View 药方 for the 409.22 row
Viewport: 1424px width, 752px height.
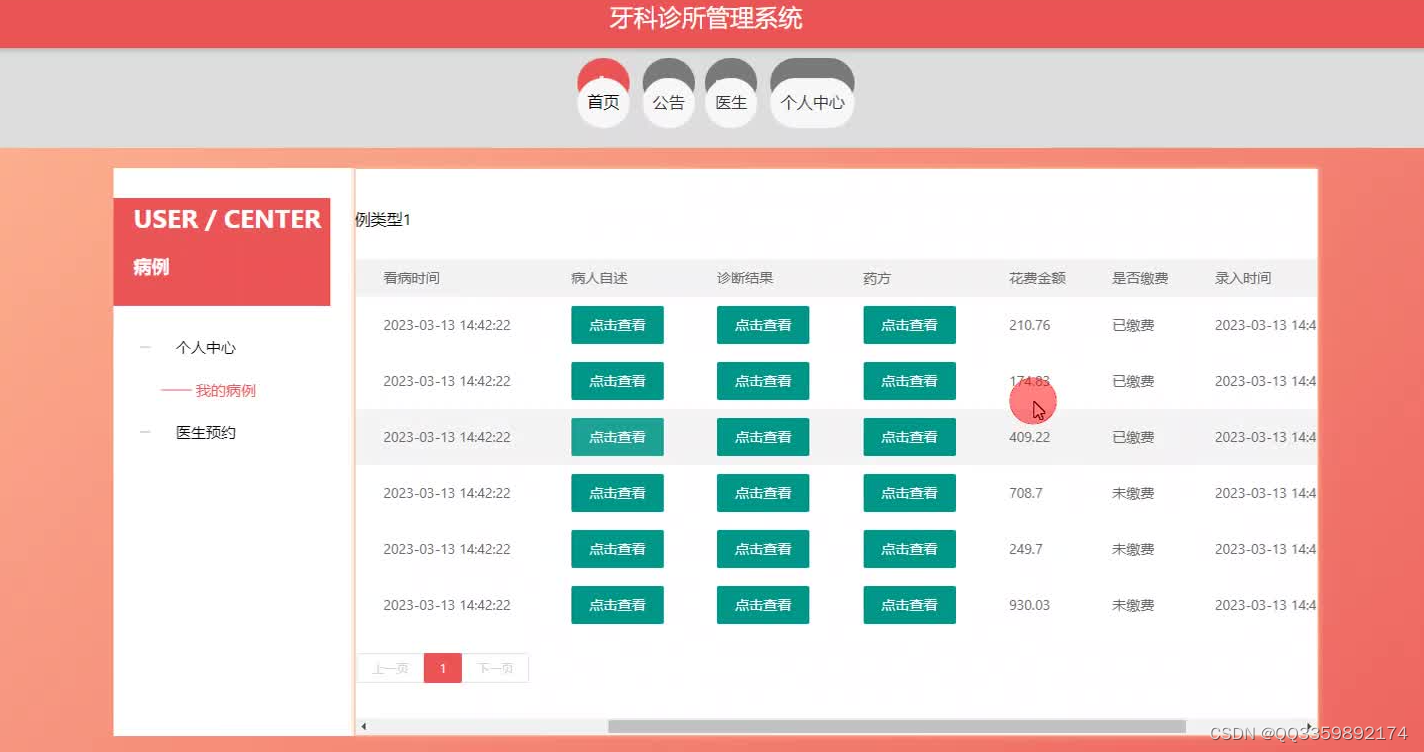point(909,437)
